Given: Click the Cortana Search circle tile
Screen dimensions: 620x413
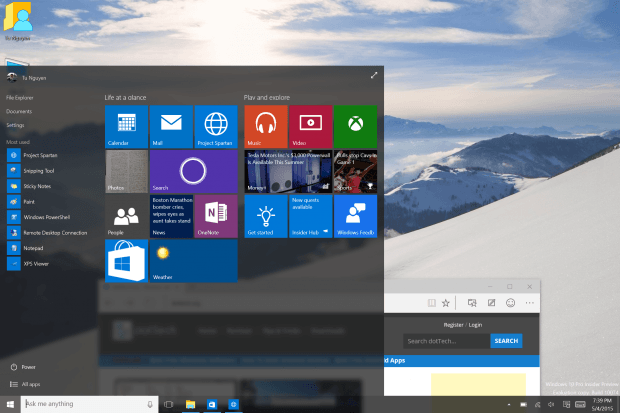Looking at the screenshot, I should pyautogui.click(x=193, y=172).
